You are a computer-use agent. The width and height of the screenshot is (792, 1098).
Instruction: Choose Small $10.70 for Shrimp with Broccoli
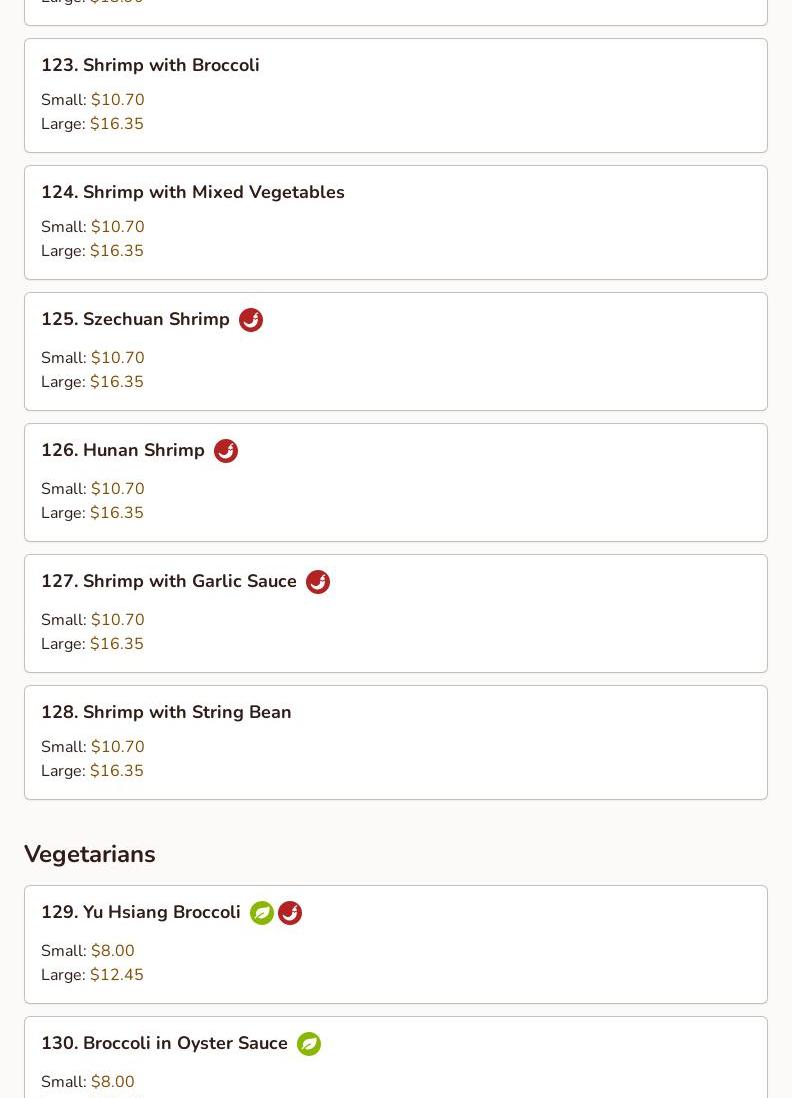click(x=92, y=99)
